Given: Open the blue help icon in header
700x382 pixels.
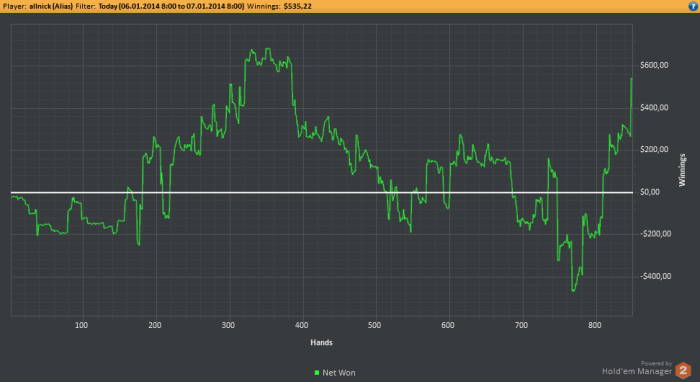Looking at the screenshot, I should pos(693,6).
